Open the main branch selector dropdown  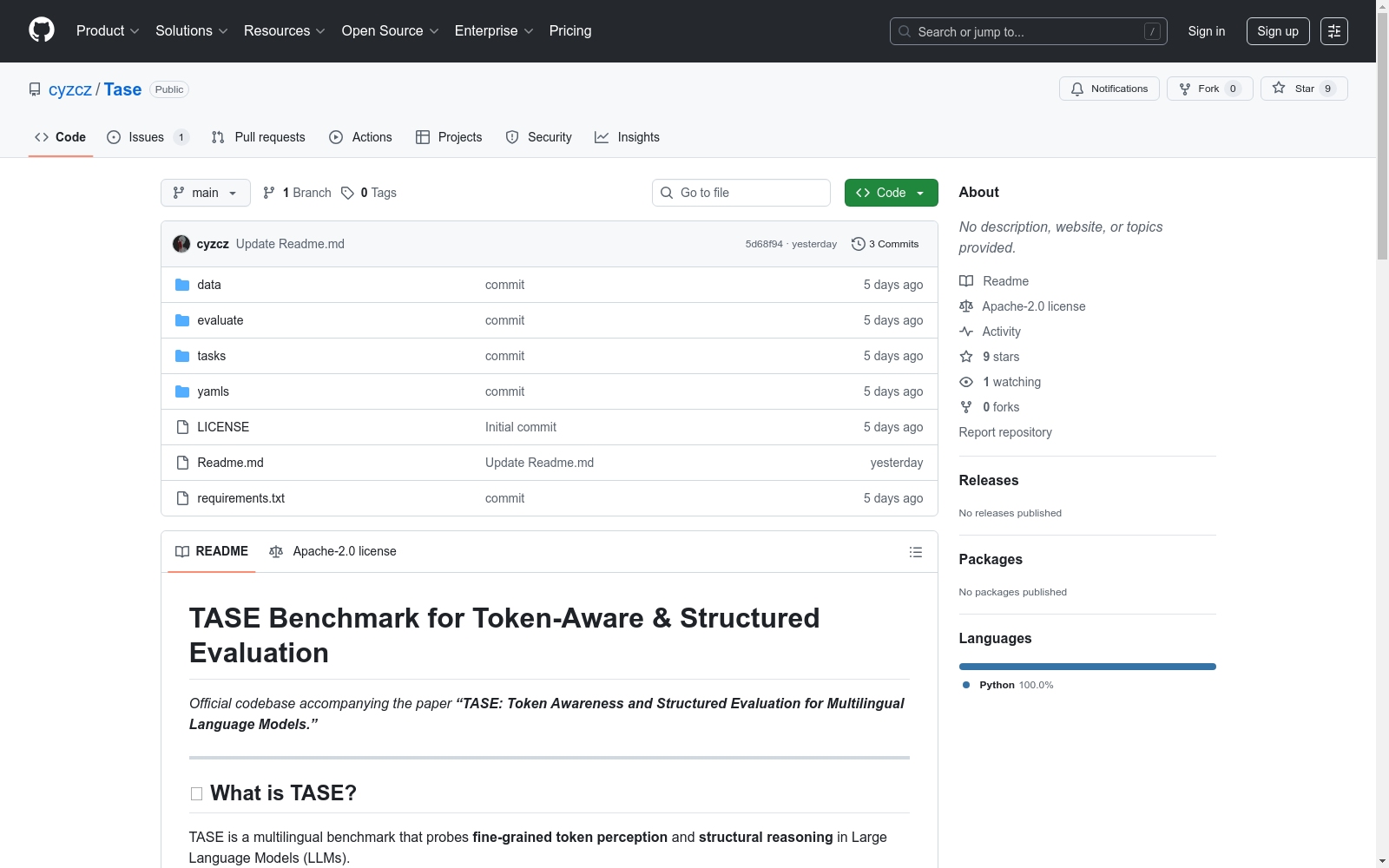(206, 193)
